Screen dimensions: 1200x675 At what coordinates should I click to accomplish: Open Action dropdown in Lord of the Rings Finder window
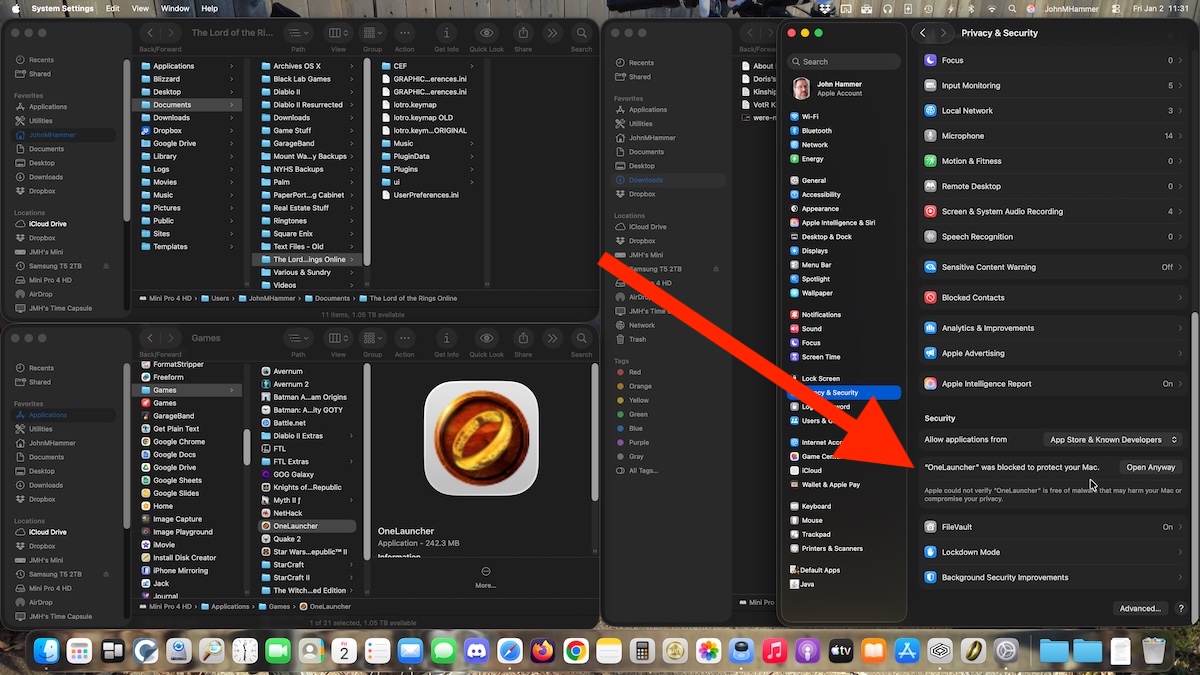[x=404, y=33]
